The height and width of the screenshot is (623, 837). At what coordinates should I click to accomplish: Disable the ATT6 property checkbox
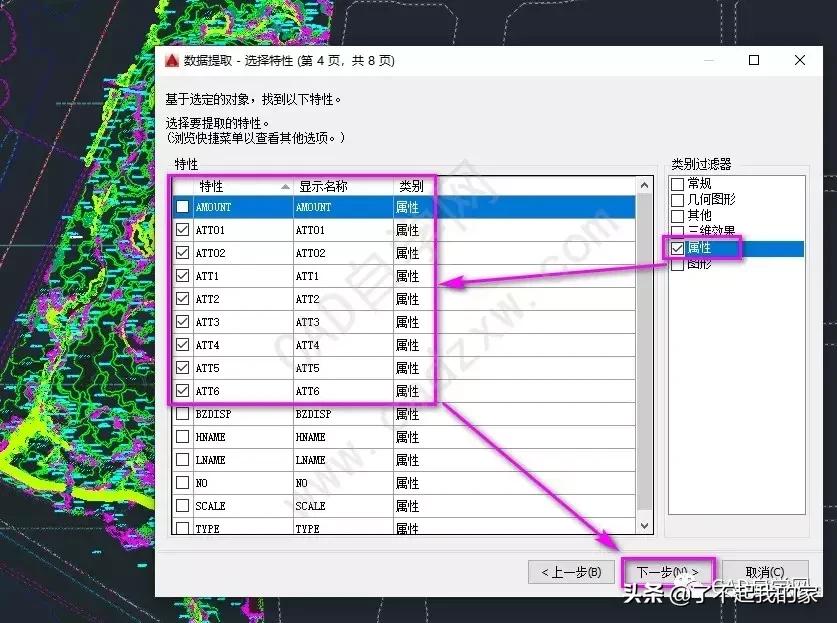(x=183, y=391)
